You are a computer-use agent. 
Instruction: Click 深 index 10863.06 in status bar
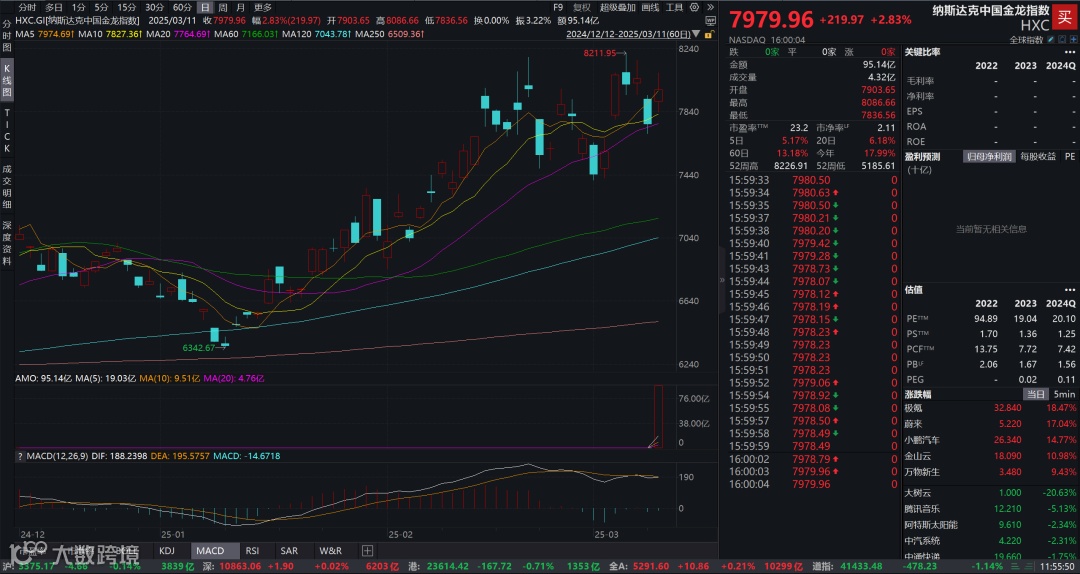(x=238, y=566)
